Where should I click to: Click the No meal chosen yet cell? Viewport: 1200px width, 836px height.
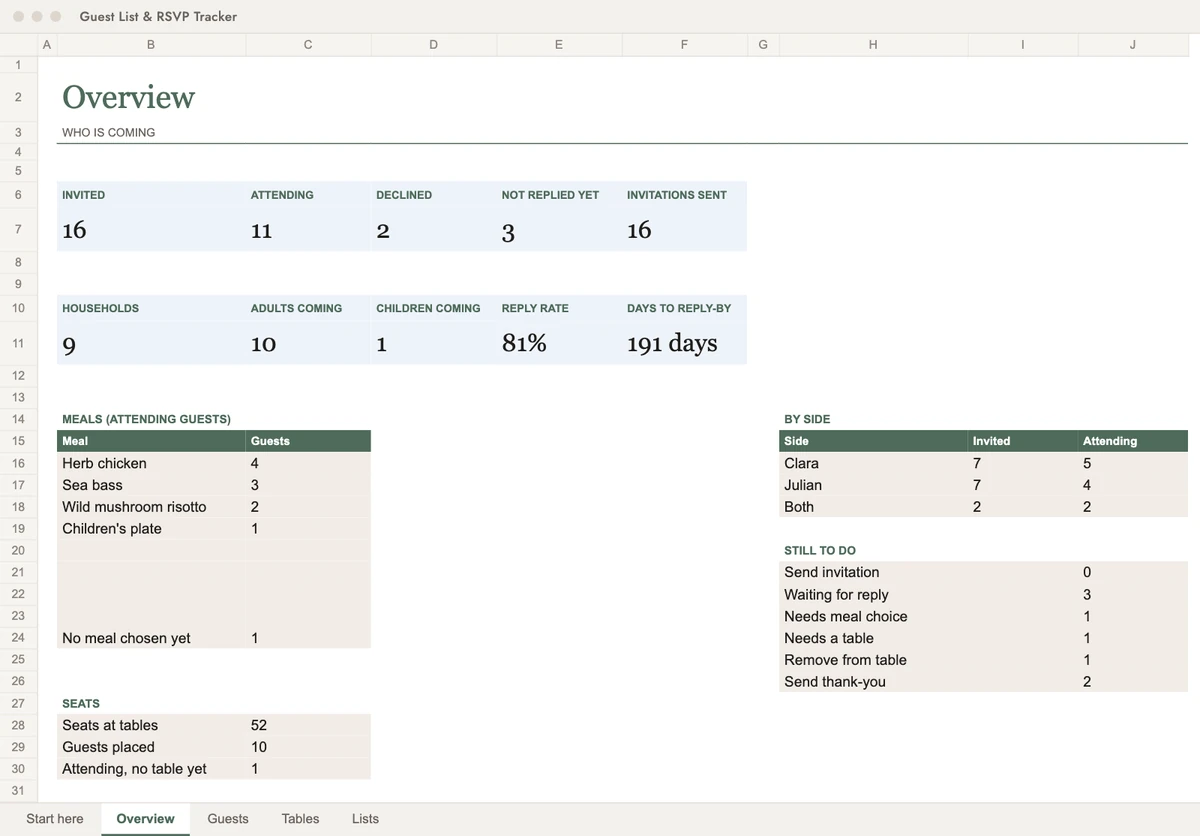coord(151,638)
